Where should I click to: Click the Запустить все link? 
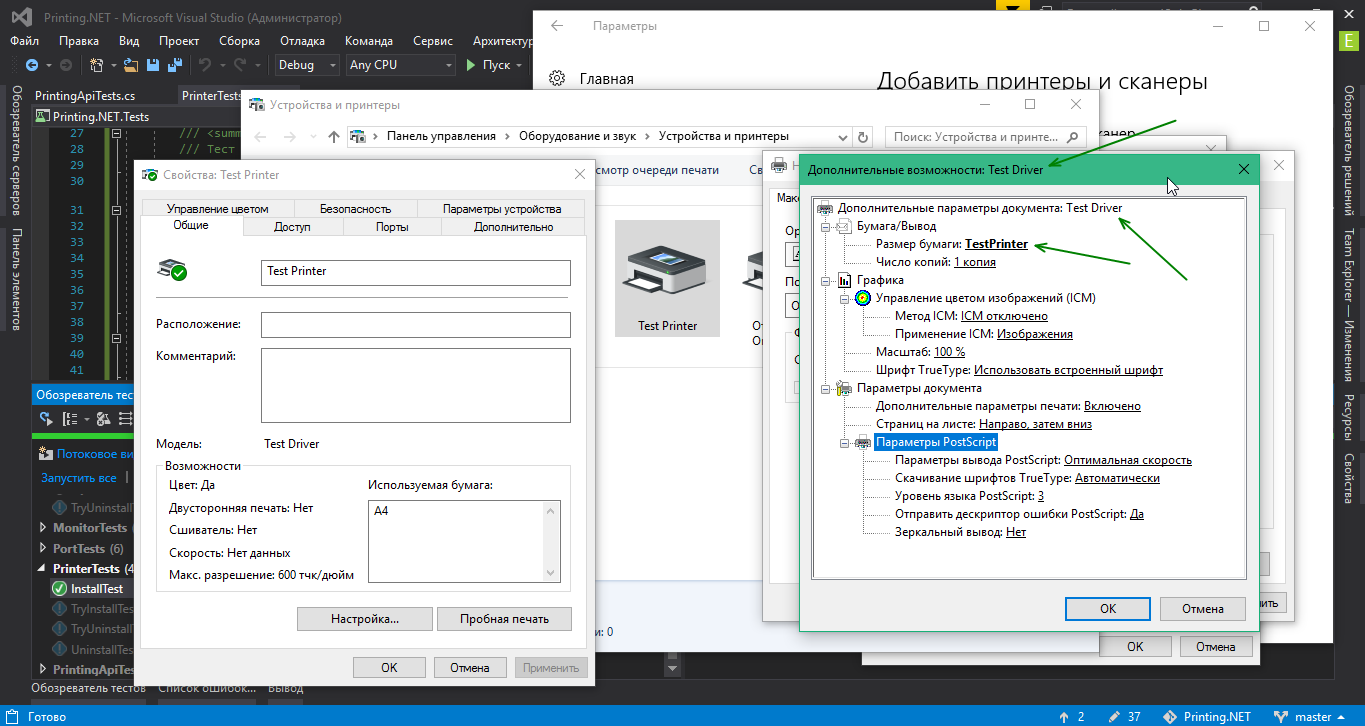tap(78, 478)
